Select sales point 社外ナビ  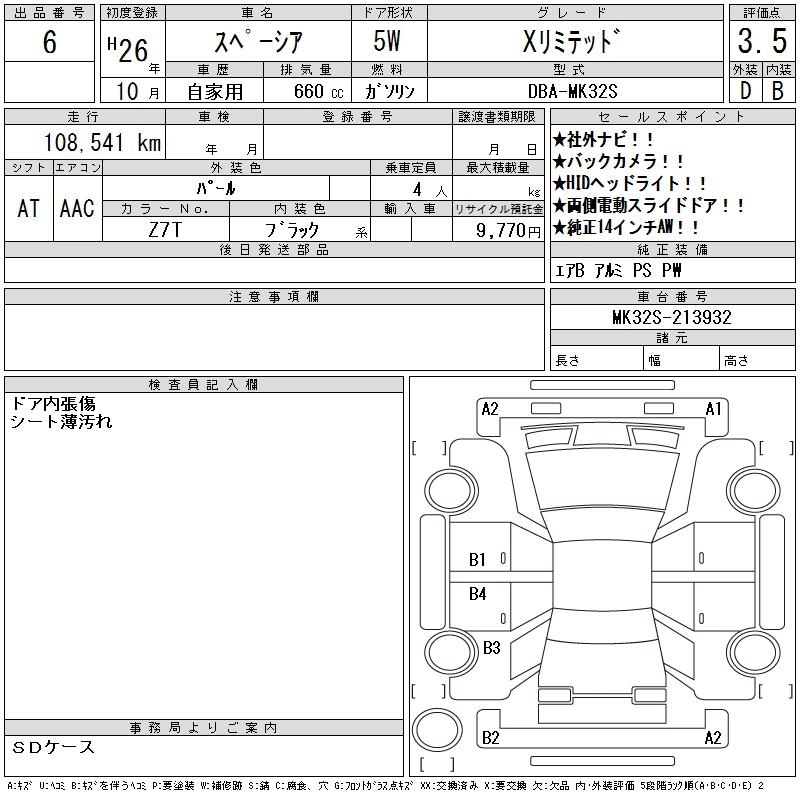603,139
